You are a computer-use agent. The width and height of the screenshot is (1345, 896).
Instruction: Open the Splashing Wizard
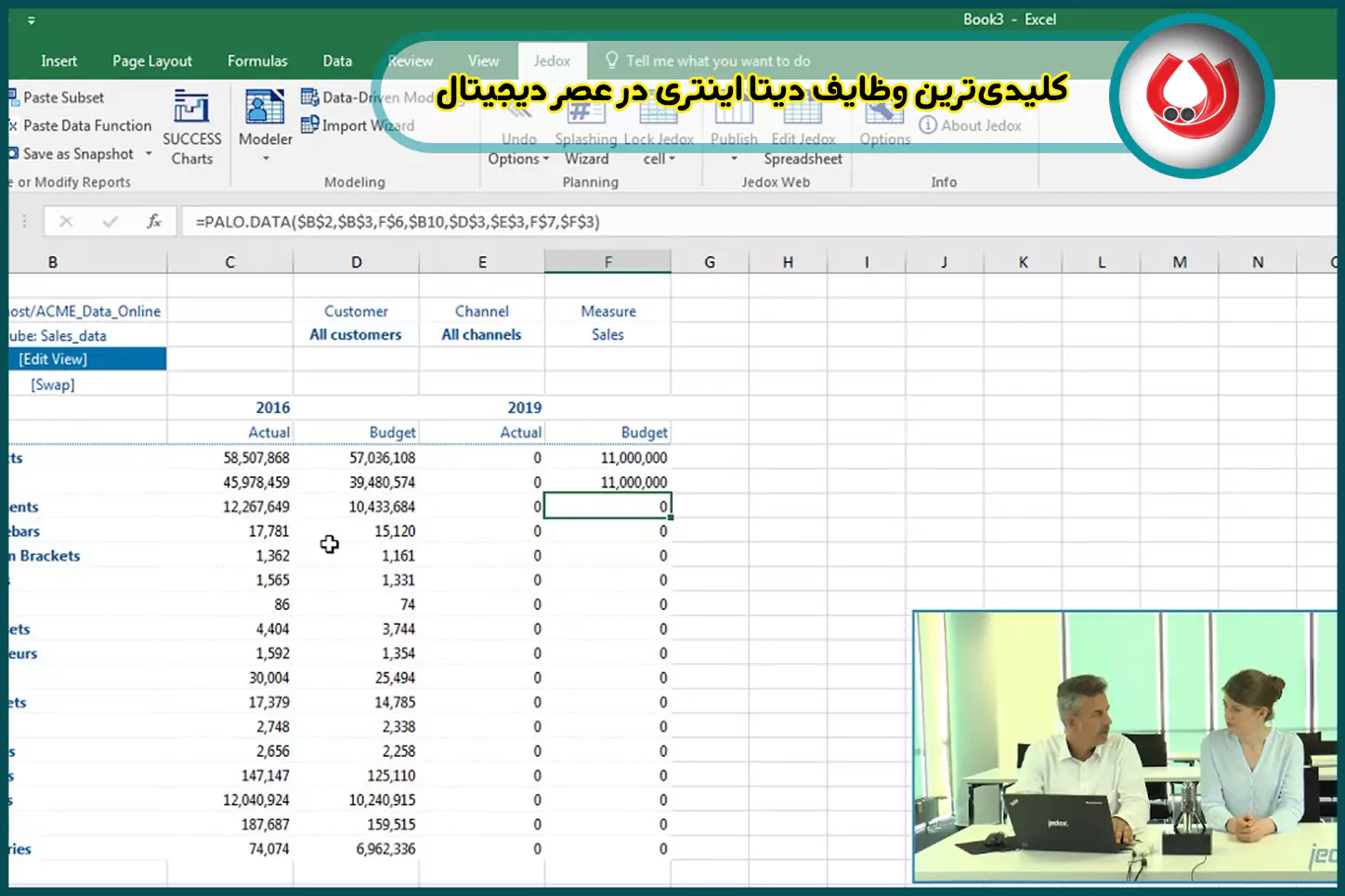tap(585, 130)
